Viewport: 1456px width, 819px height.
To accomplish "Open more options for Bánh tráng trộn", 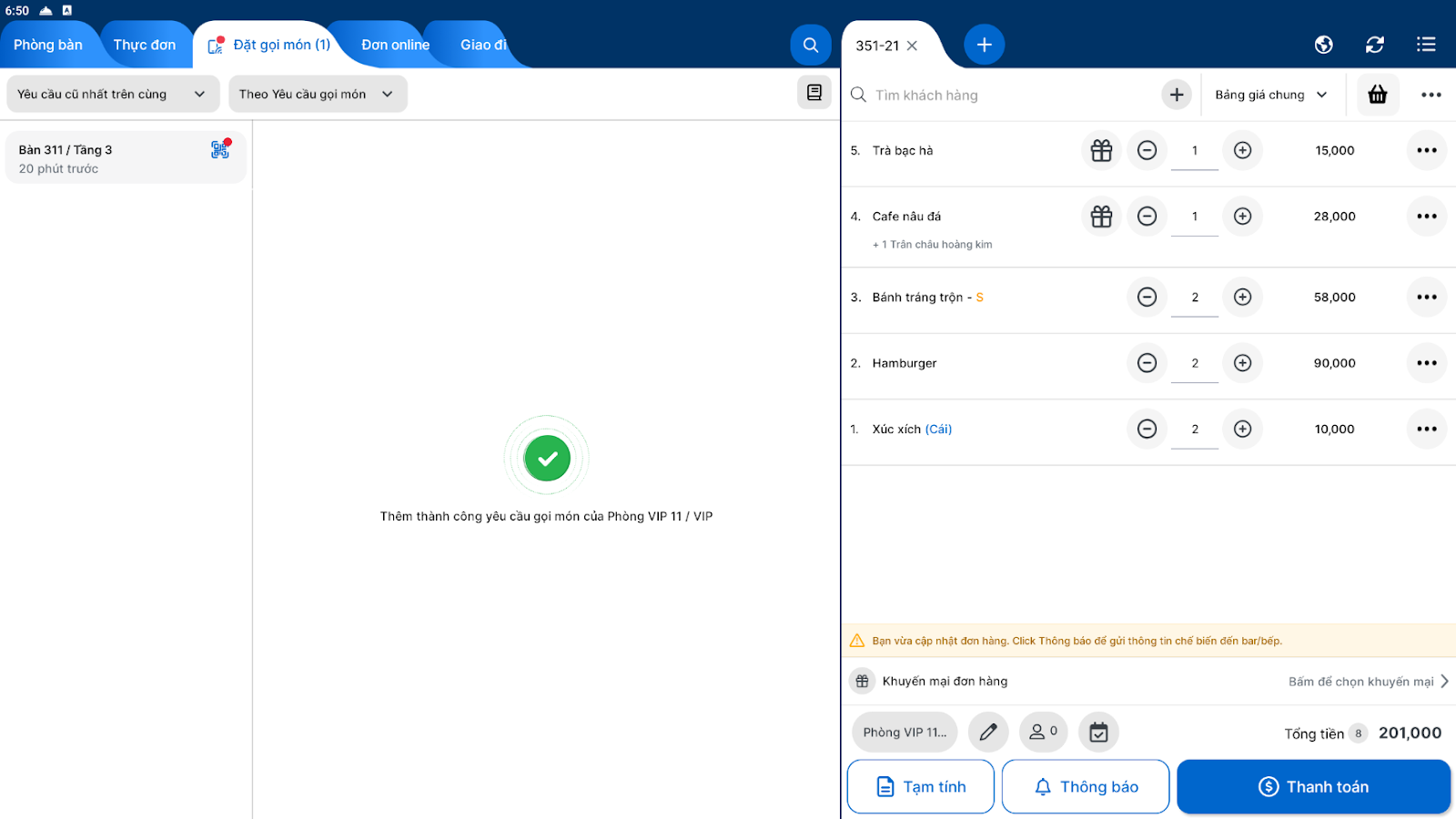I will tap(1426, 297).
